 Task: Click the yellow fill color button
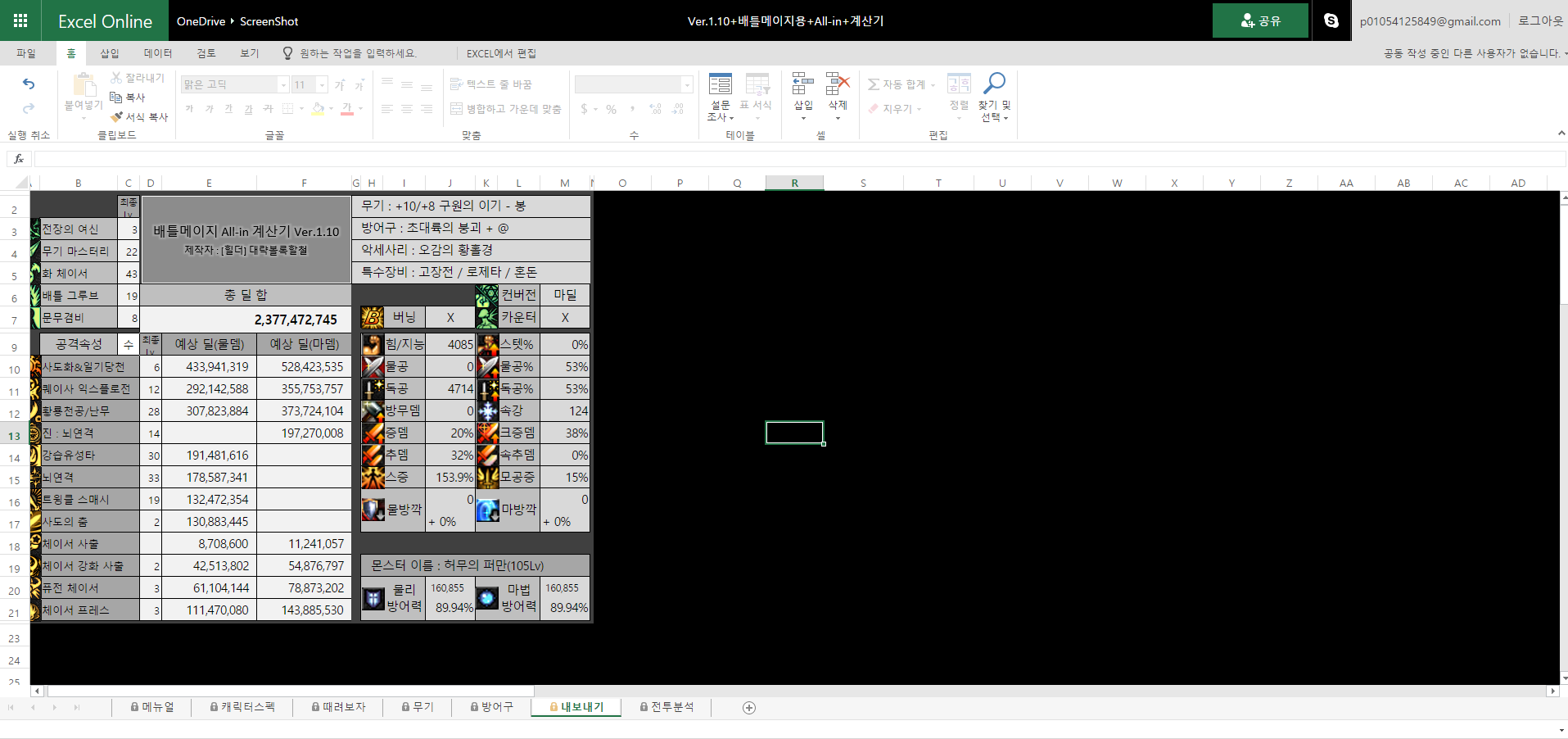318,109
